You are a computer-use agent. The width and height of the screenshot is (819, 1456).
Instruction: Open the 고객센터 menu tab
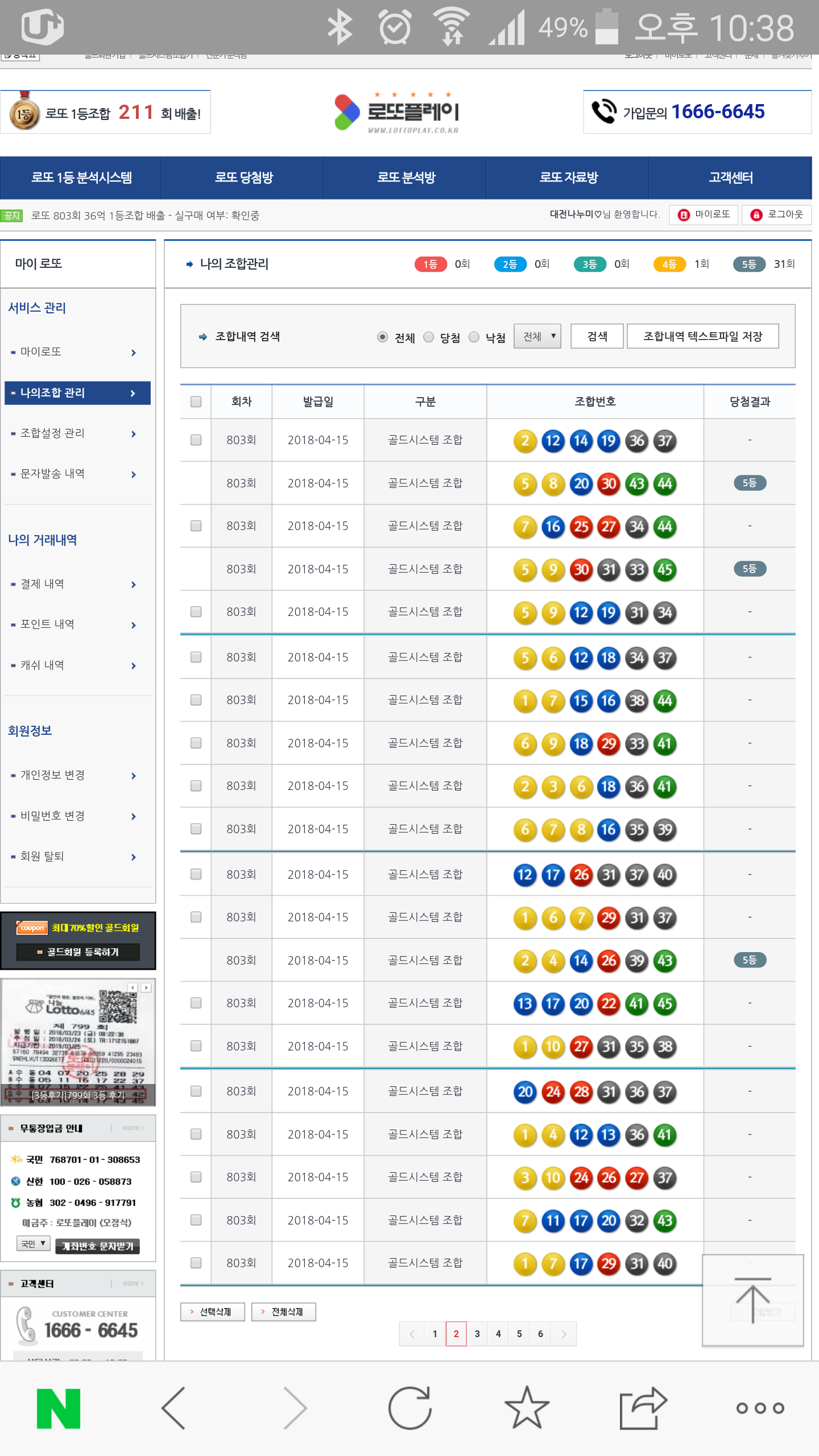[x=730, y=177]
